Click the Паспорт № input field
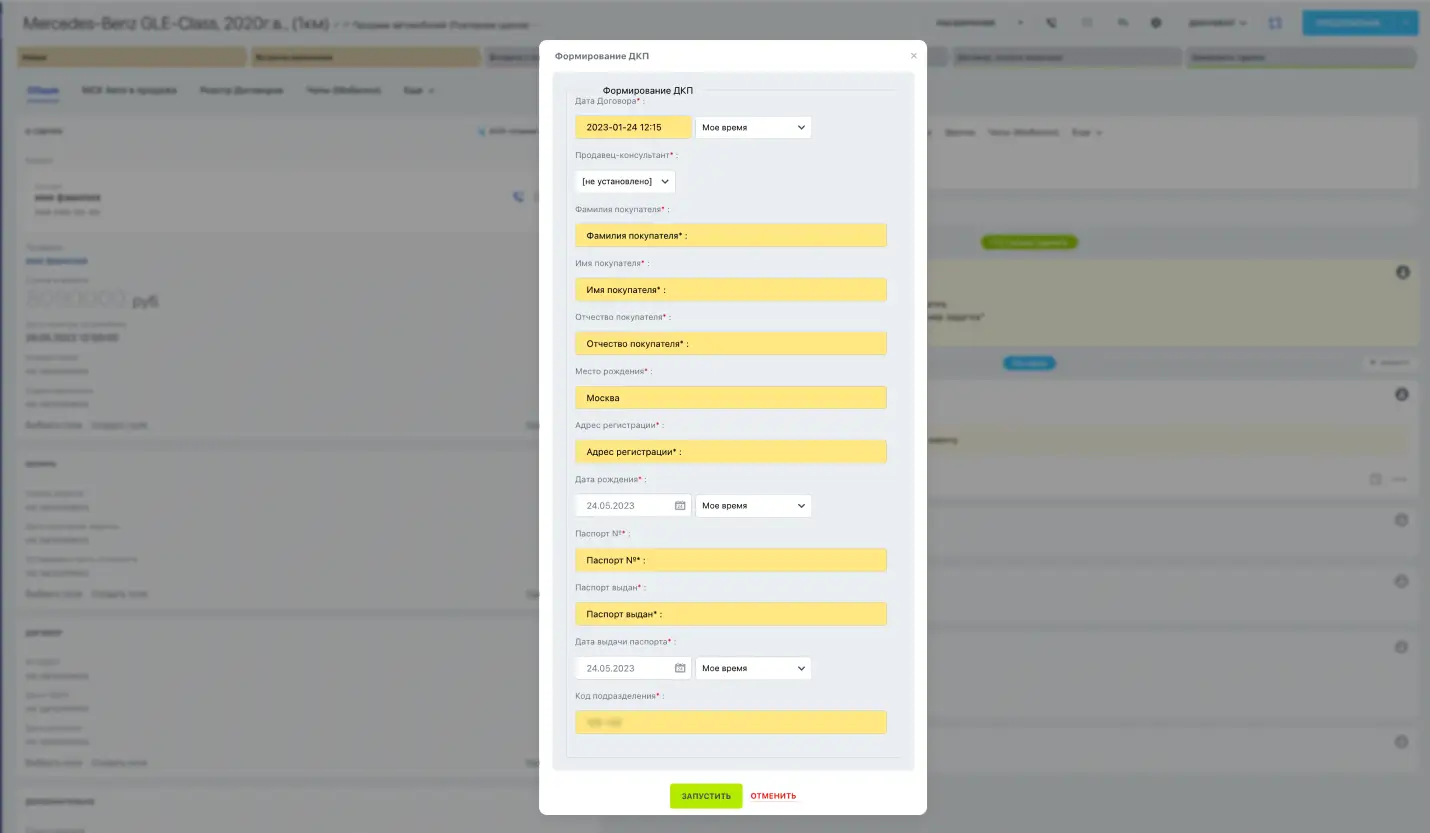Viewport: 1430px width, 833px height. 731,560
